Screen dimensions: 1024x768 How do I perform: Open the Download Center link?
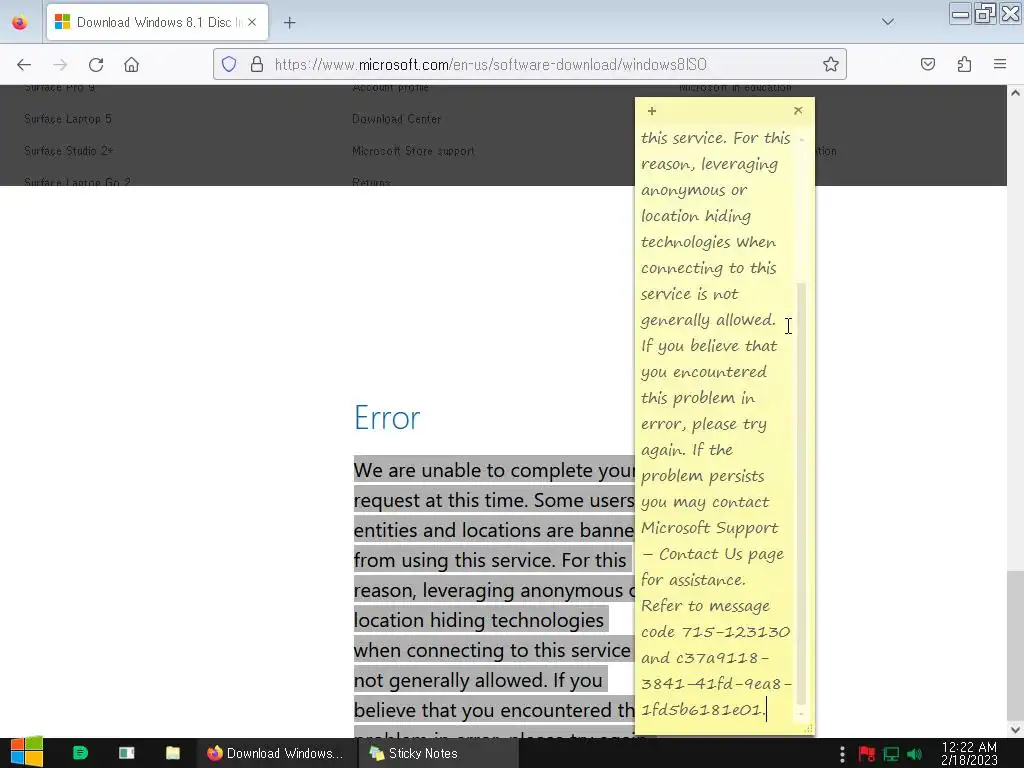point(396,119)
